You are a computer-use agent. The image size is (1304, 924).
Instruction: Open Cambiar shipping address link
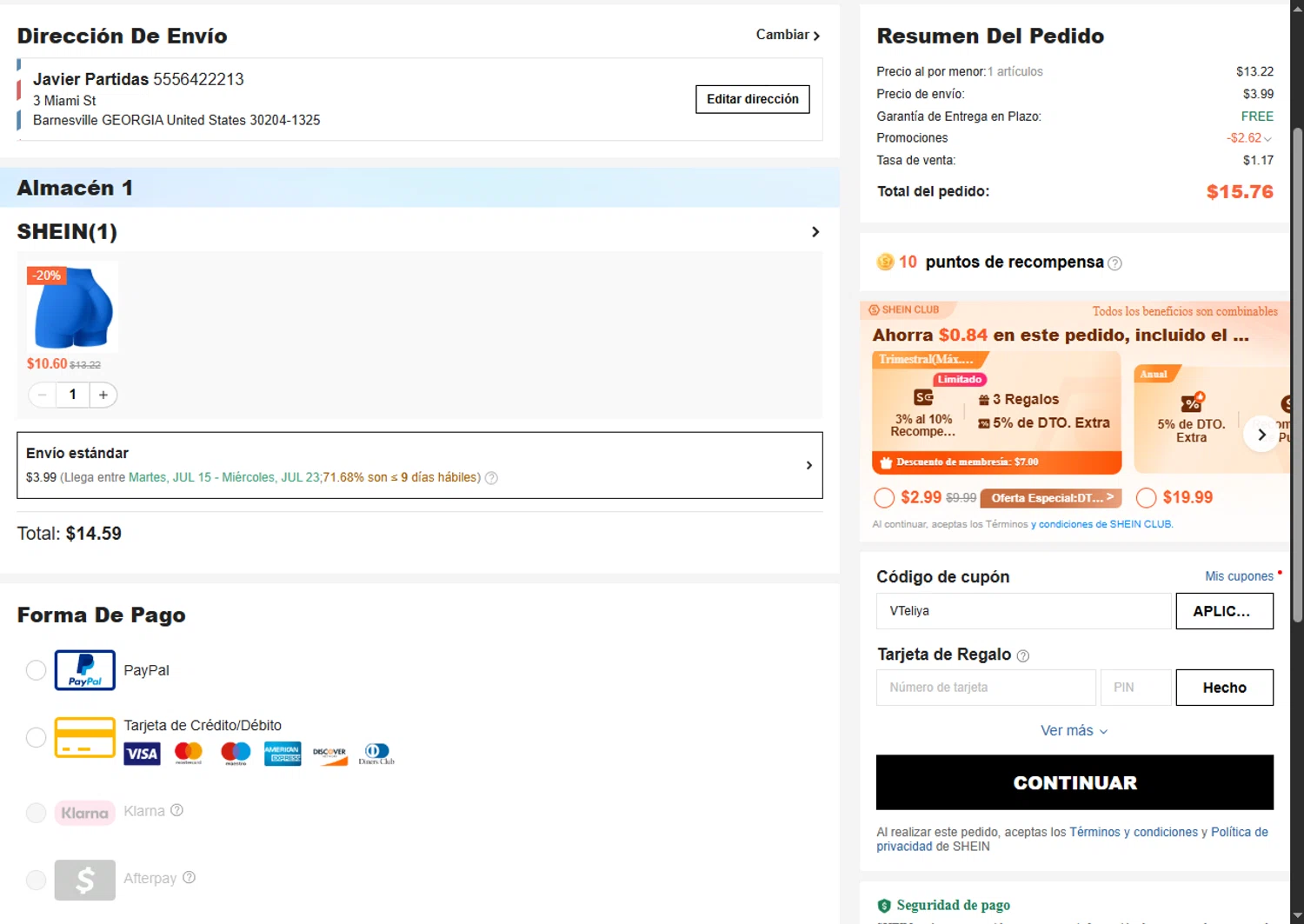(x=788, y=35)
